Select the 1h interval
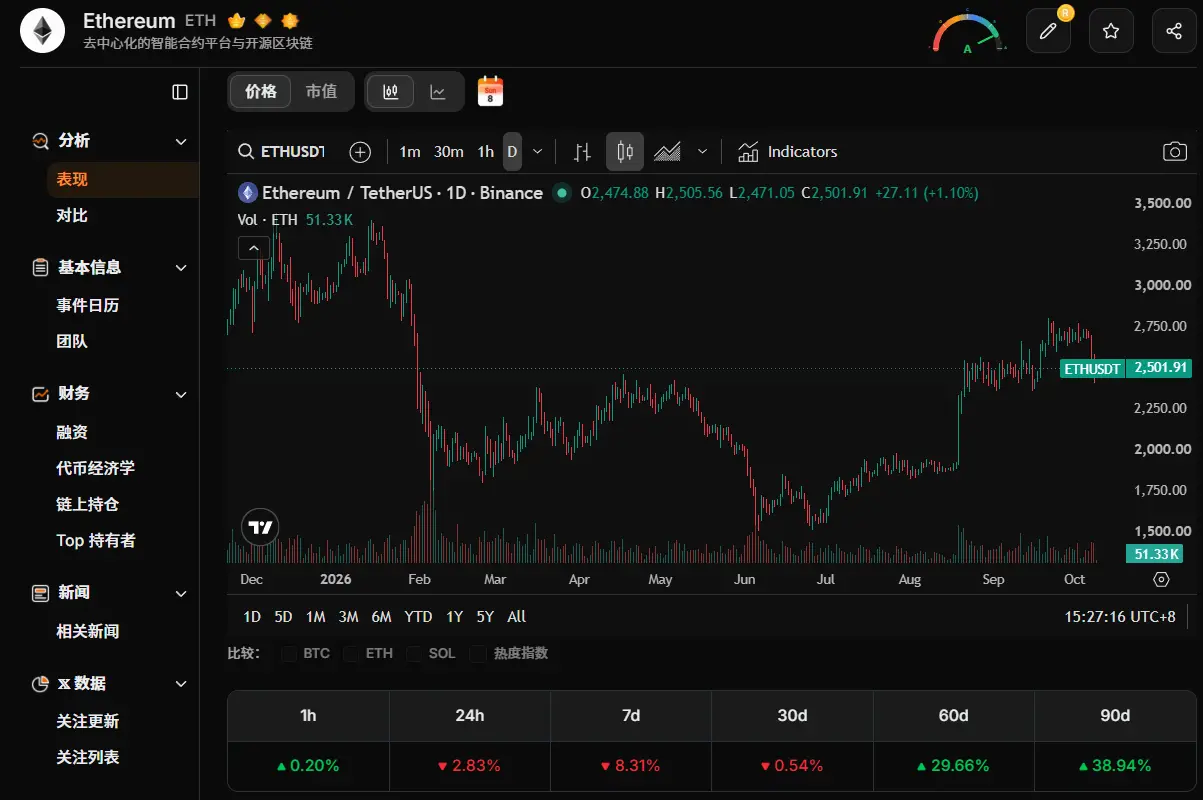 point(486,152)
